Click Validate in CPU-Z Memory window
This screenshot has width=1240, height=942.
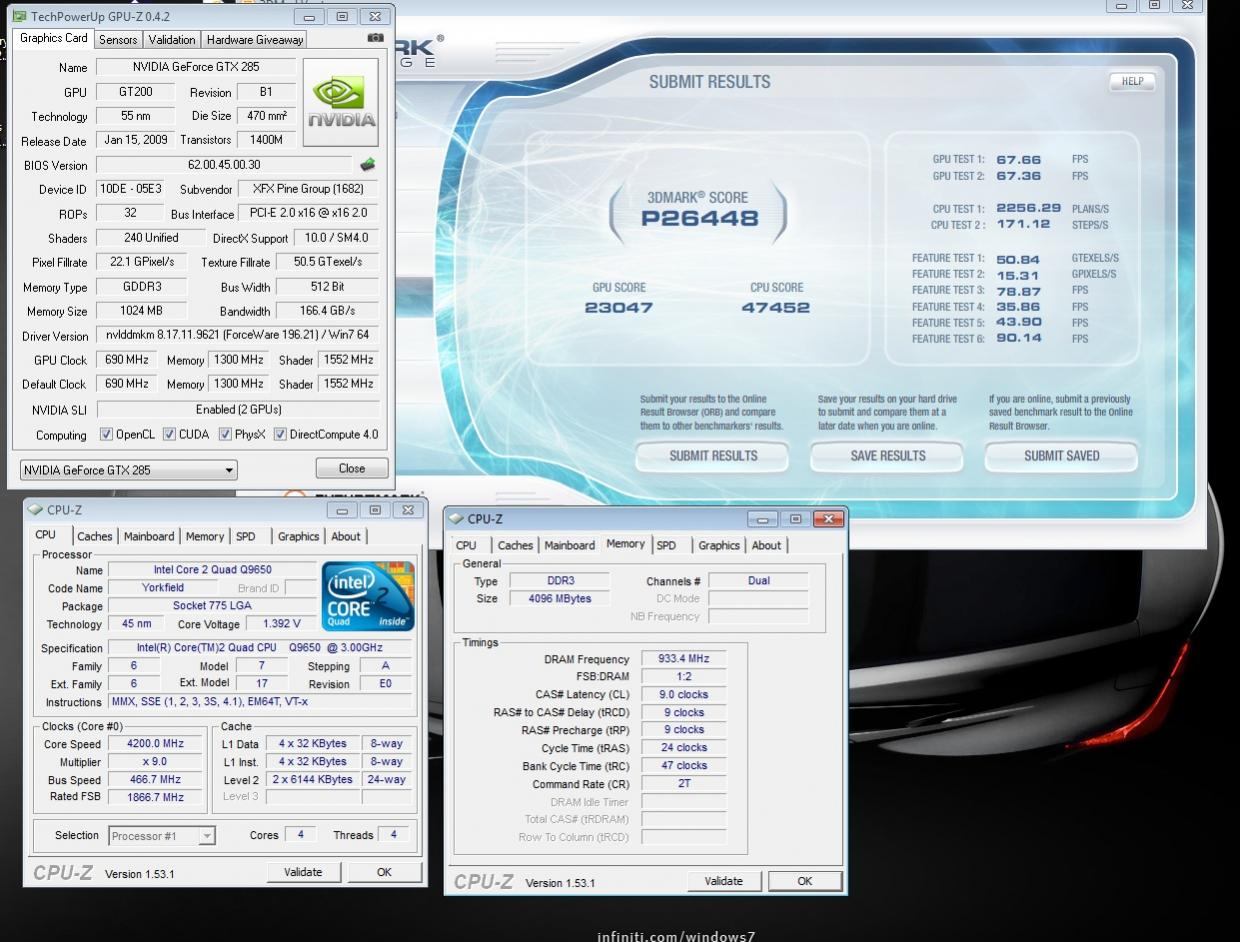(x=724, y=881)
